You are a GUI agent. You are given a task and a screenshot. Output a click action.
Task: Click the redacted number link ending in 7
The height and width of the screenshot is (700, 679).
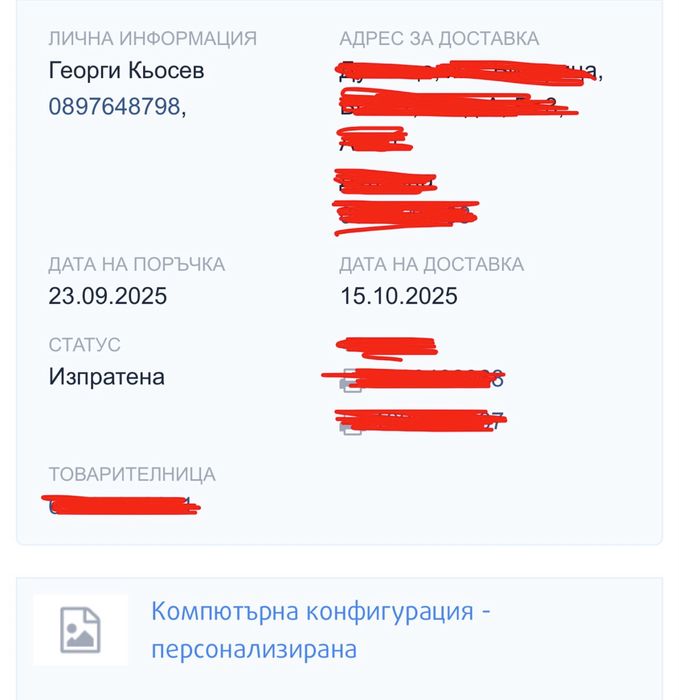[430, 420]
